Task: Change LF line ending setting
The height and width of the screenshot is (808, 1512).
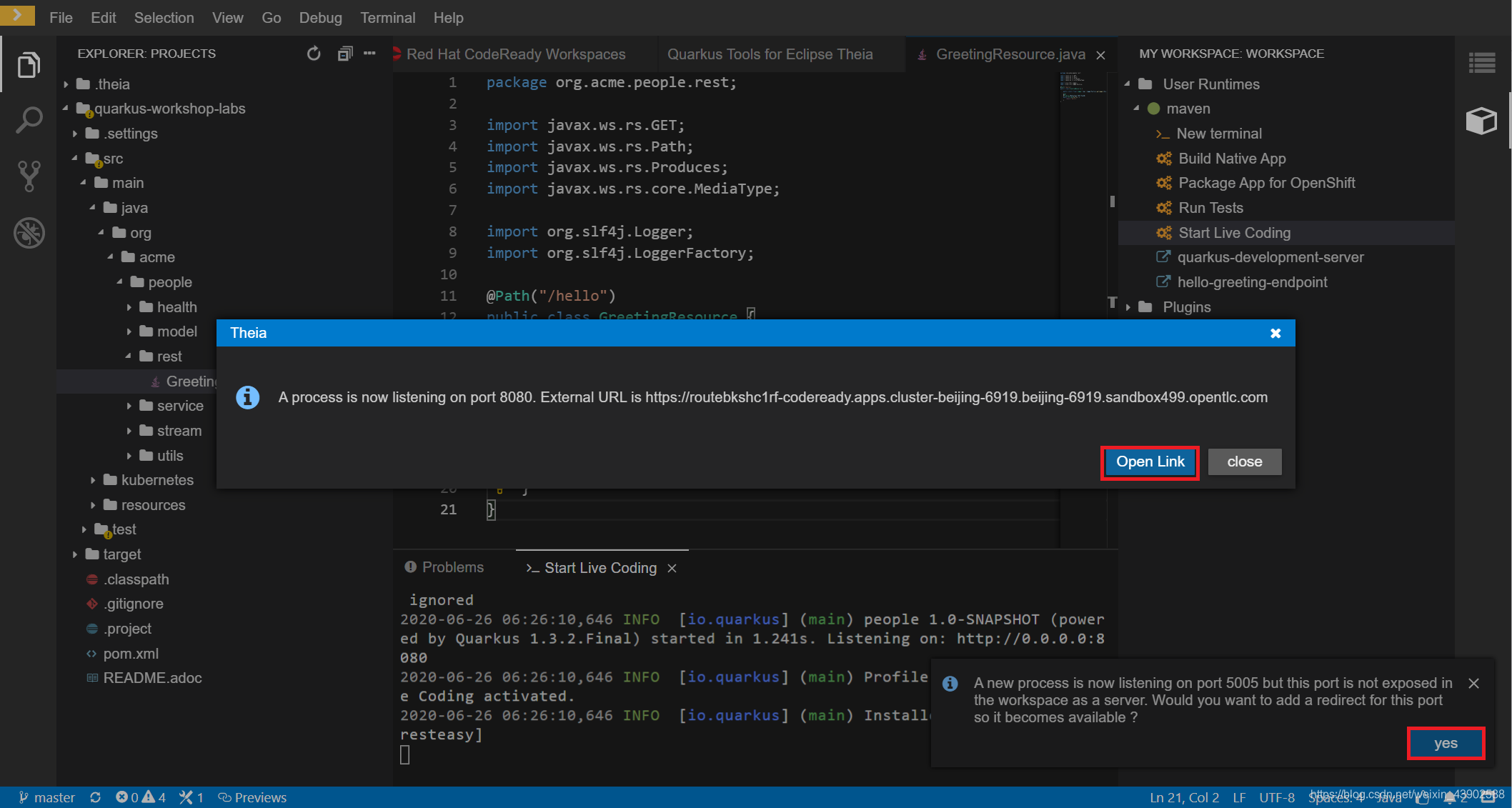Action: (x=1239, y=797)
